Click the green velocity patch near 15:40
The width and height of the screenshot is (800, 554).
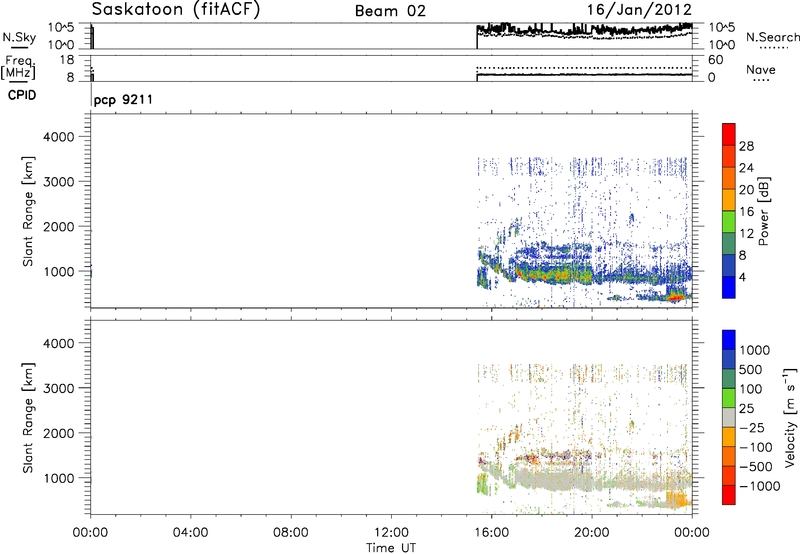482,483
